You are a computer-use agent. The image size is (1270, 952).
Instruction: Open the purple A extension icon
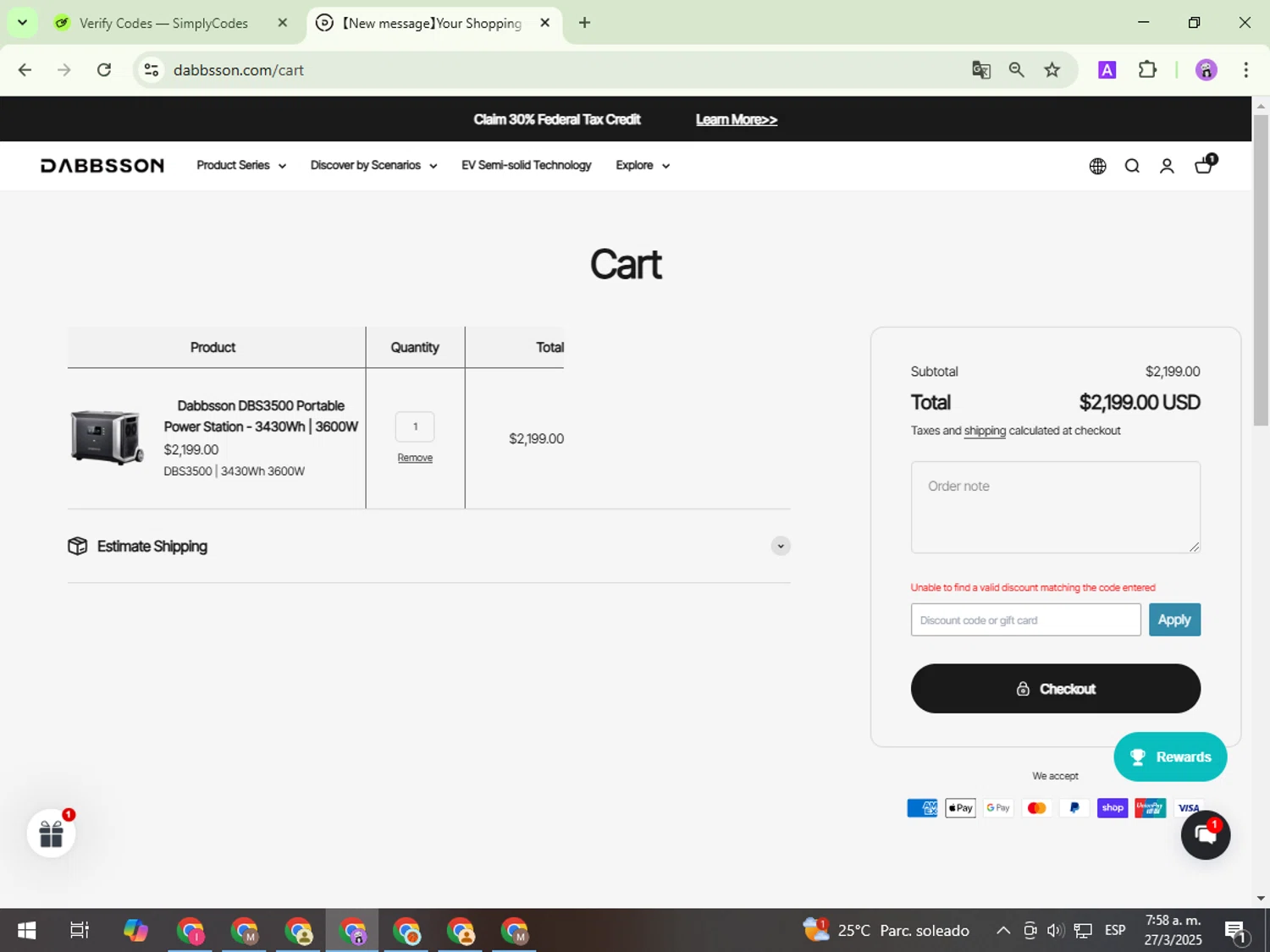coord(1107,70)
